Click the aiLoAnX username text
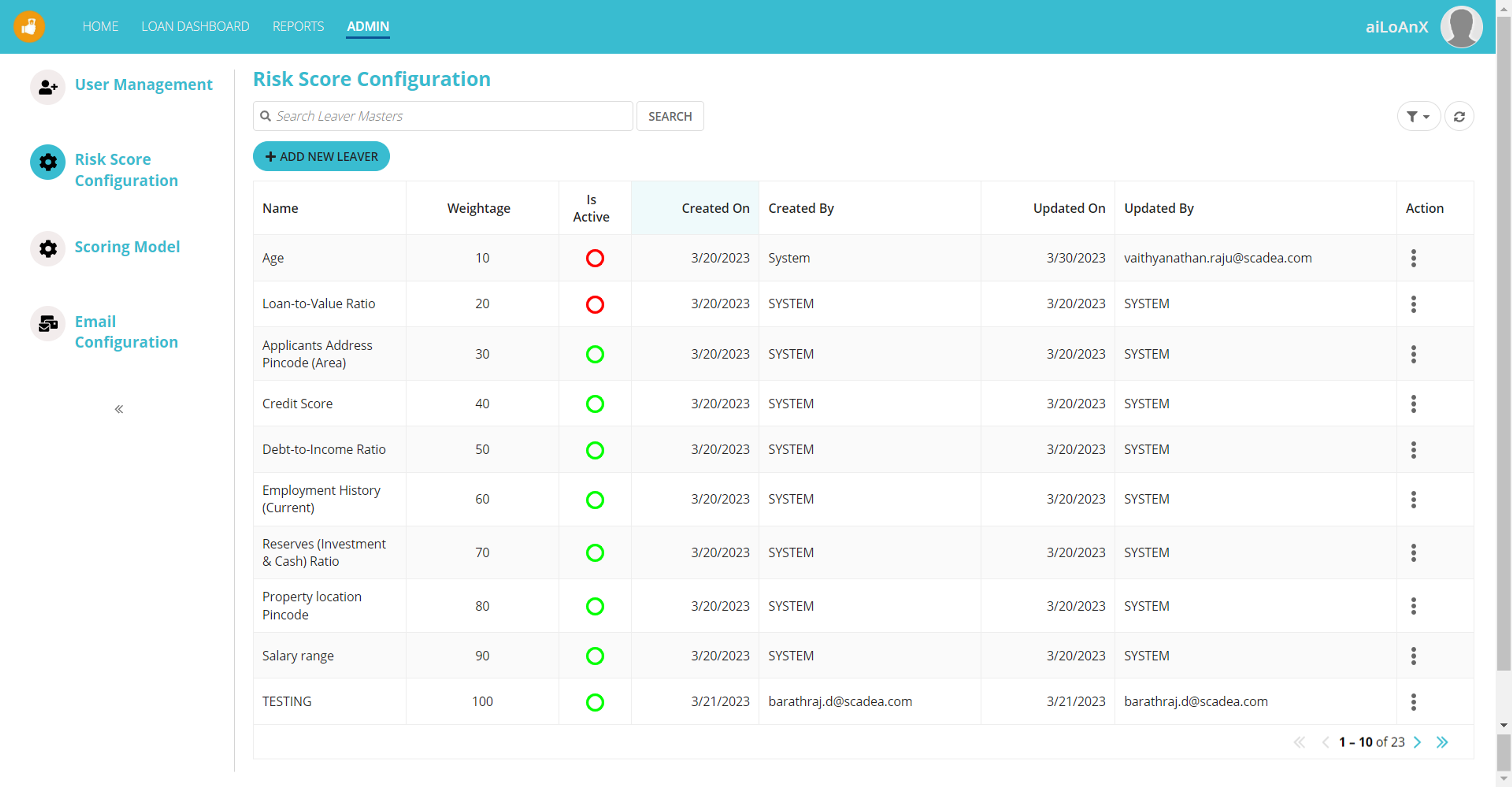The image size is (1512, 787). pyautogui.click(x=1396, y=27)
